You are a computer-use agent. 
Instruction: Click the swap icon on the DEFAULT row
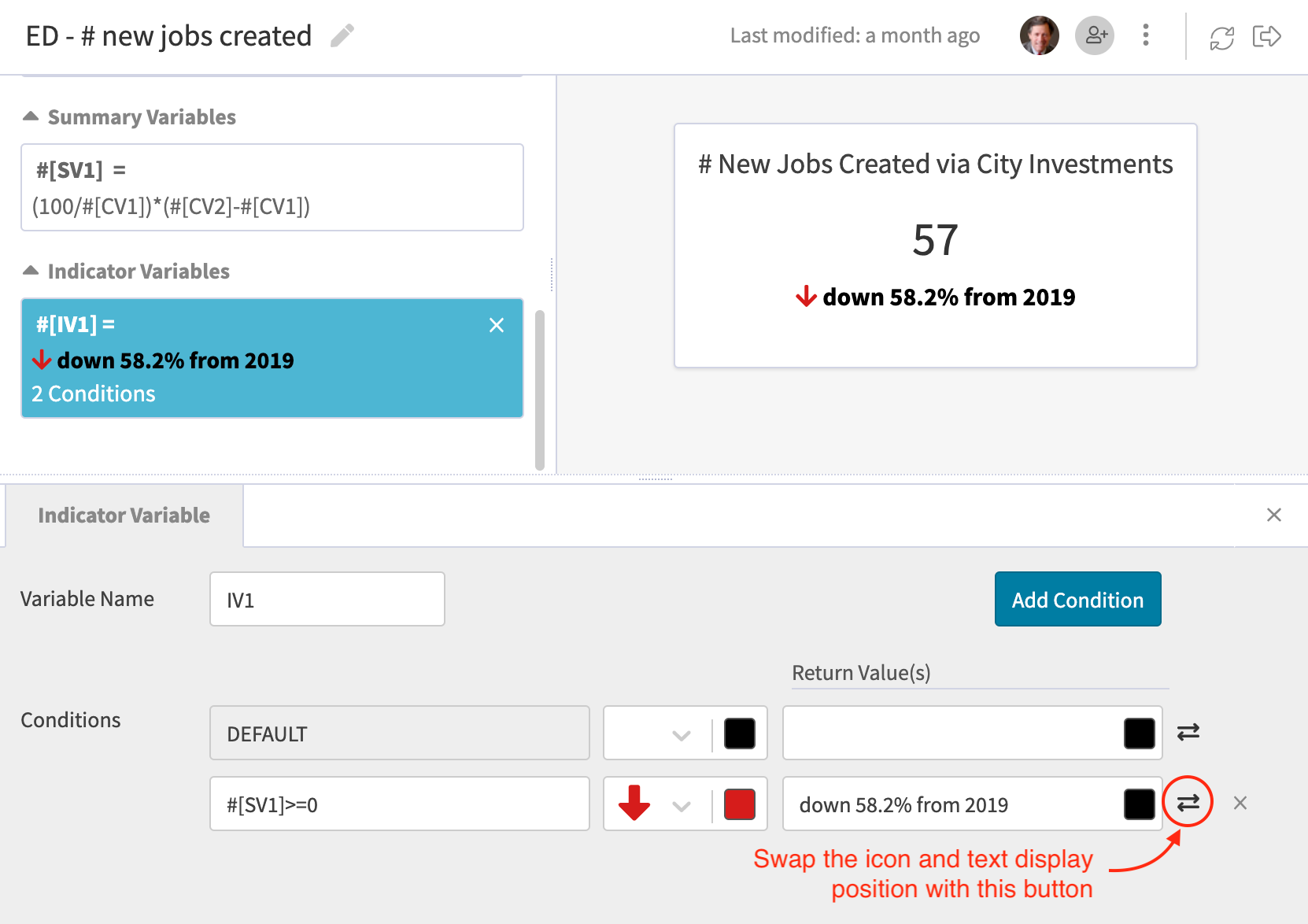1188,733
